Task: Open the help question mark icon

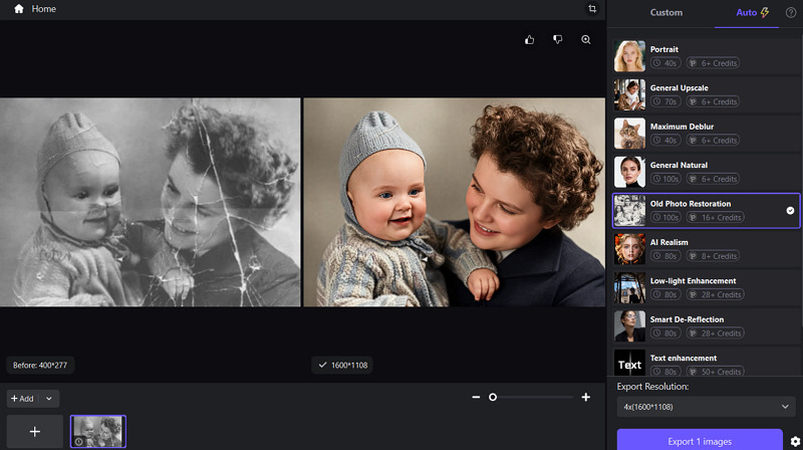Action: [x=791, y=13]
